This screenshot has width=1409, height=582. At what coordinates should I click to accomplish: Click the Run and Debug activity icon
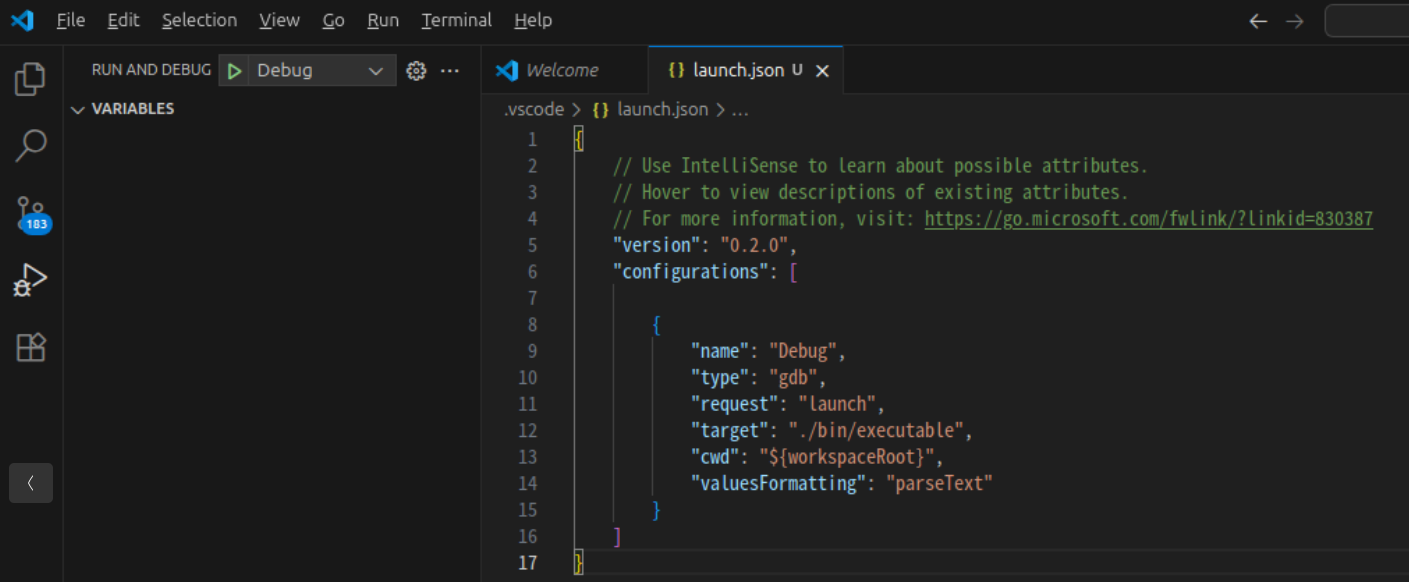(31, 281)
